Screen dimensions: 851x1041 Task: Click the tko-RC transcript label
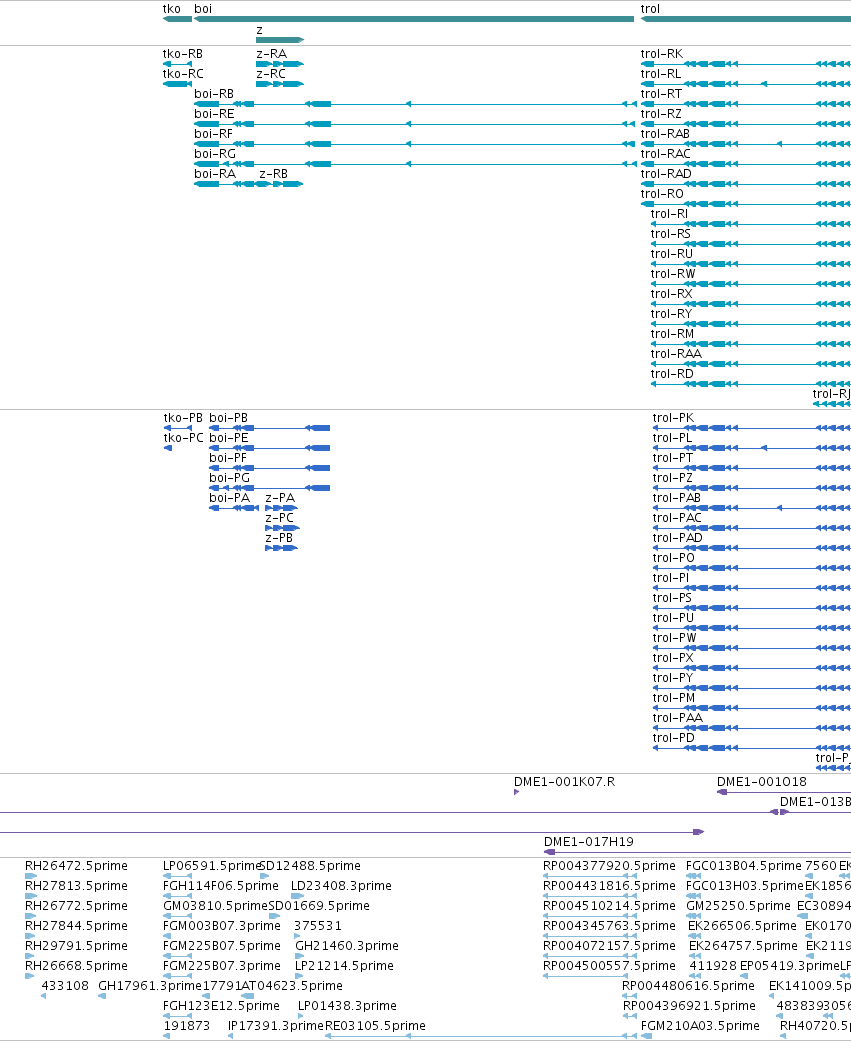pos(183,74)
